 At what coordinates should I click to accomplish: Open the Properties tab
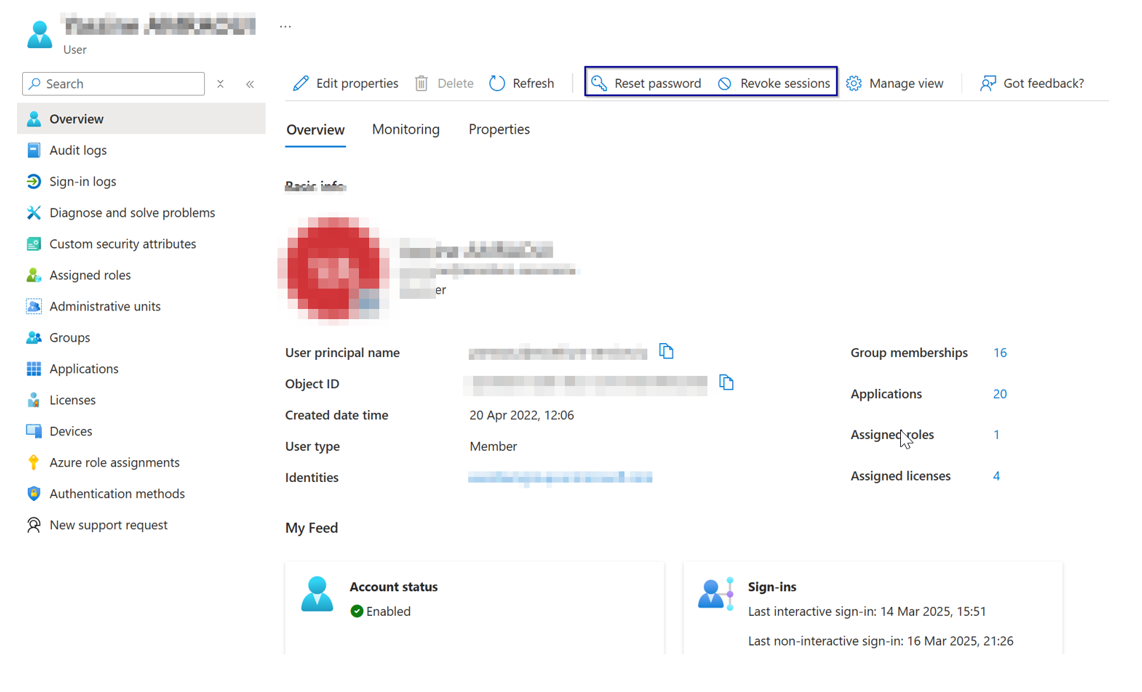click(x=499, y=129)
